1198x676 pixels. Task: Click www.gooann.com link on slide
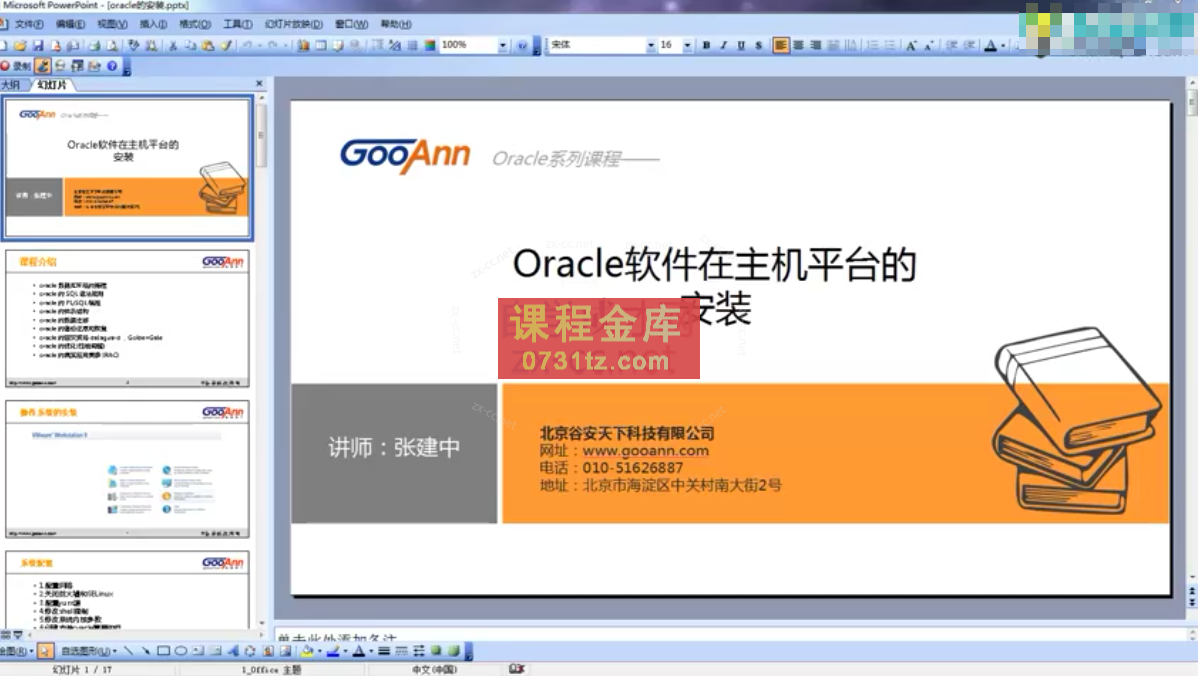646,451
